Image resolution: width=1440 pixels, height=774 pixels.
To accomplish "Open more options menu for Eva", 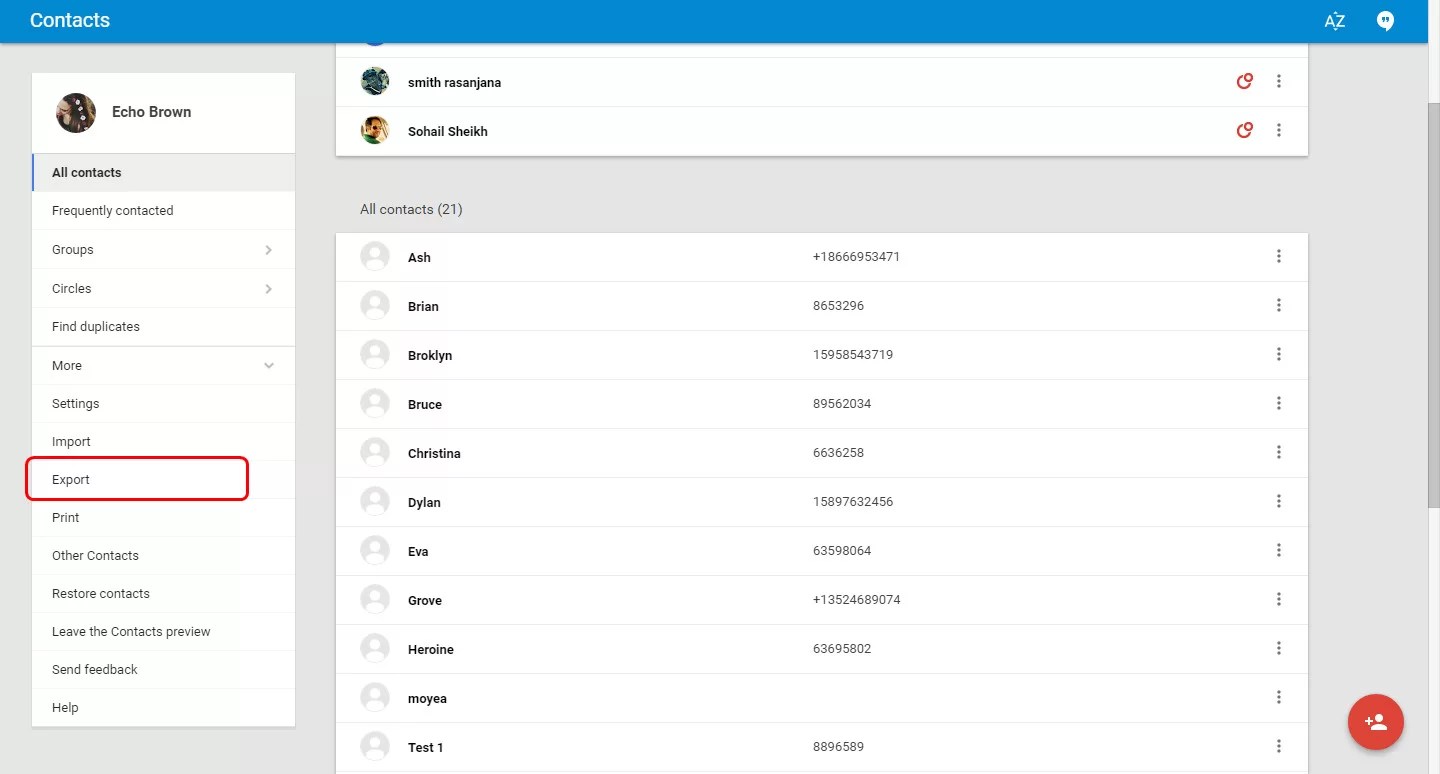I will 1279,550.
